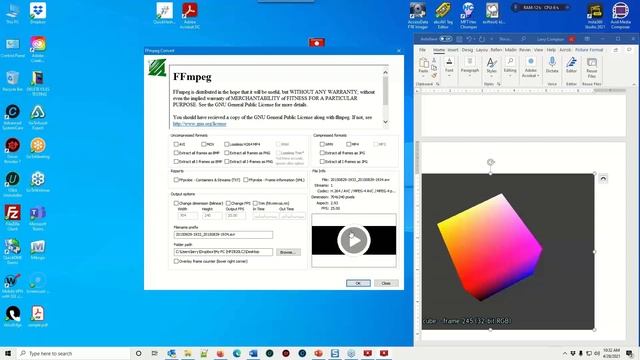Switch to Picture Format tab in Word
Image resolution: width=640 pixels, height=360 pixels.
coord(589,50)
